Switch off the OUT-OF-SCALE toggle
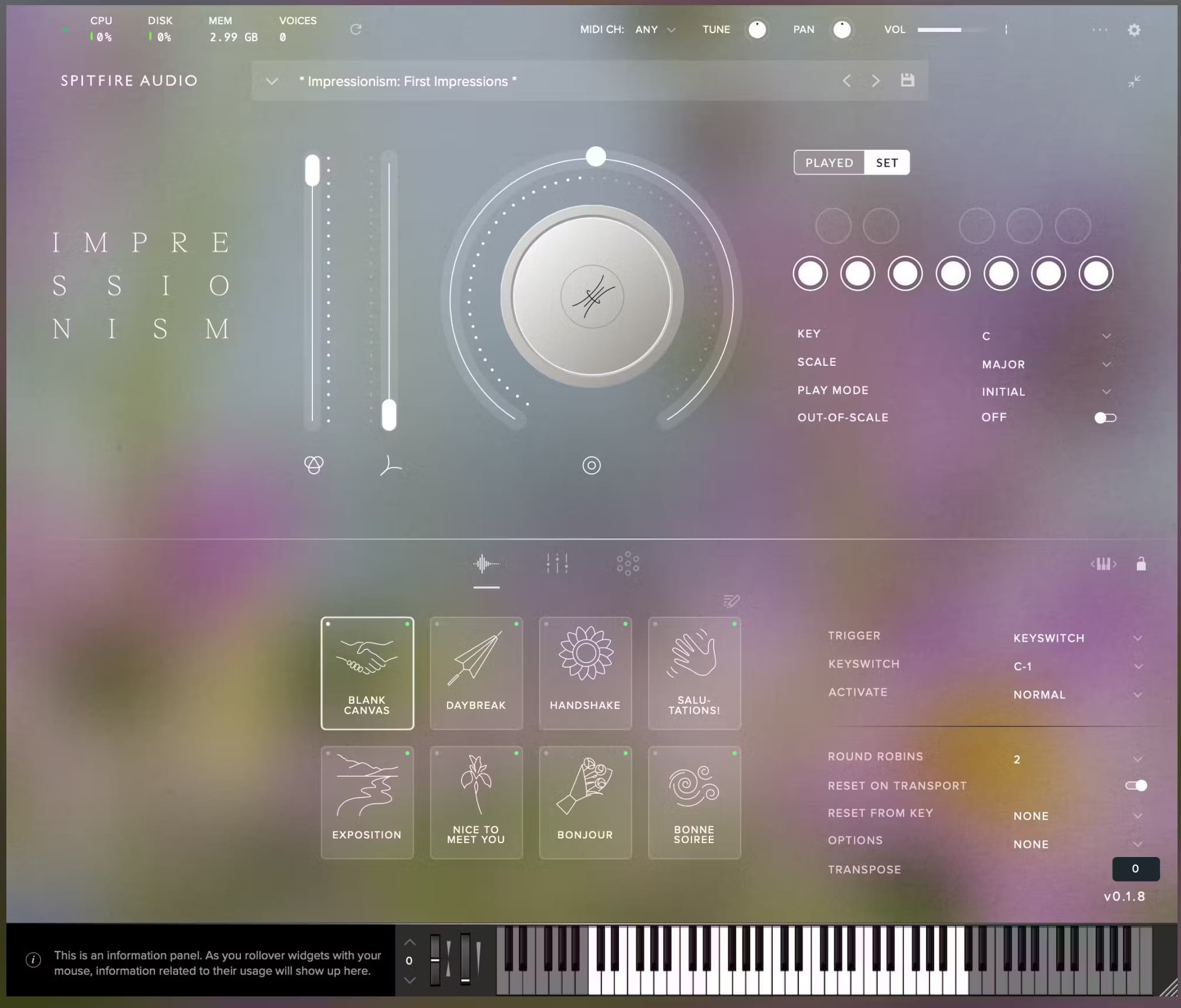This screenshot has width=1181, height=1008. (1105, 417)
